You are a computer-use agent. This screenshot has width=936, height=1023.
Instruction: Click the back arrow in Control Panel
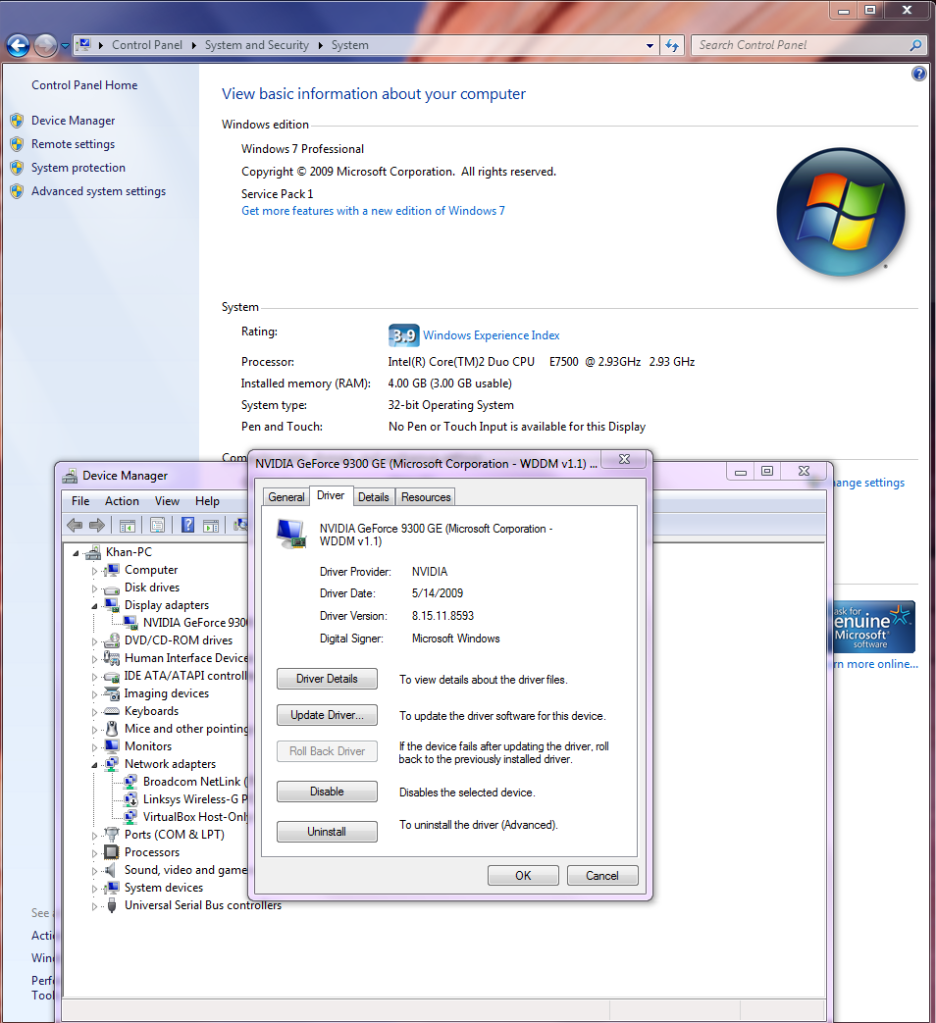[17, 45]
